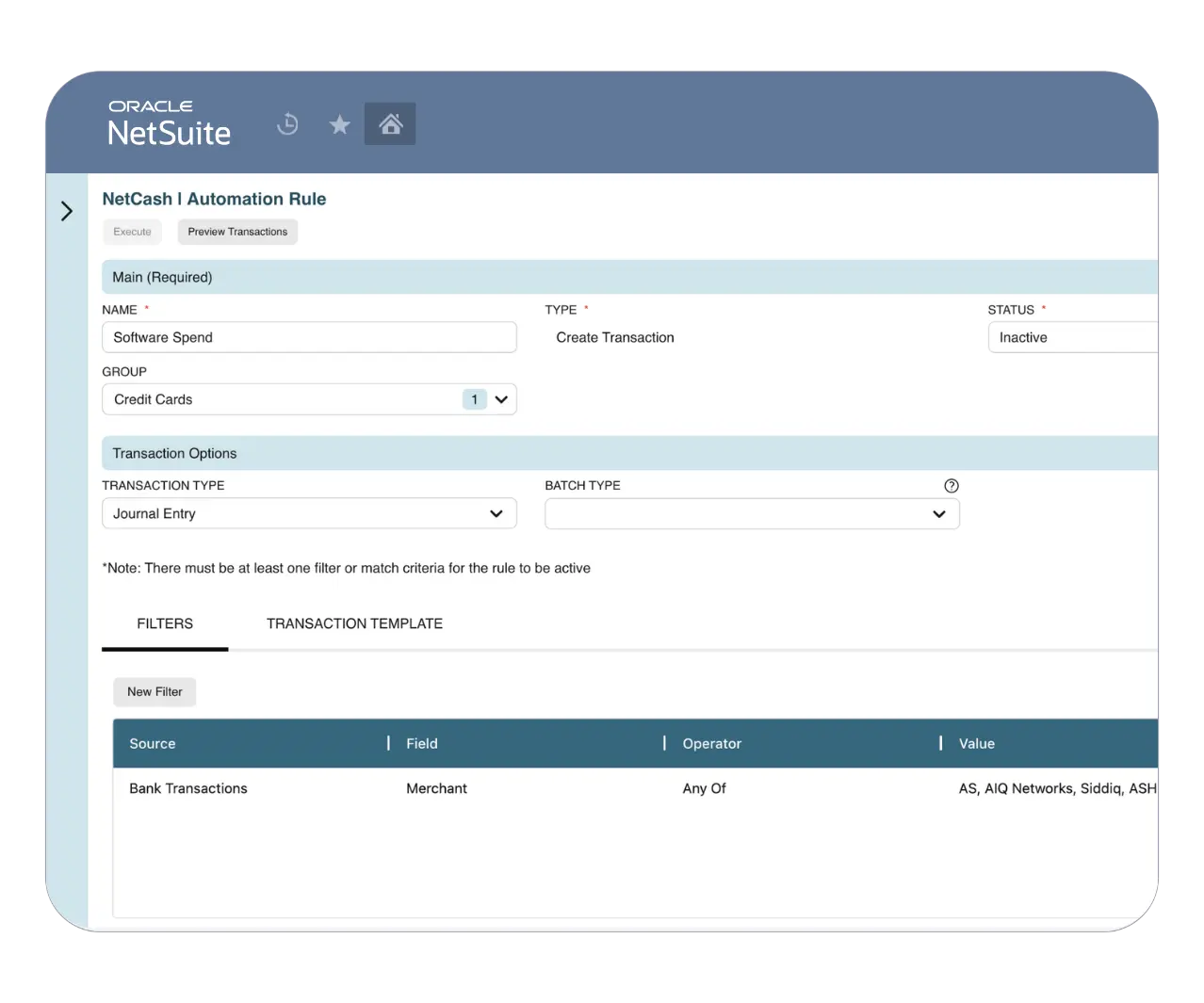
Task: Open the Group dropdown Credit Cards
Action: coord(309,399)
